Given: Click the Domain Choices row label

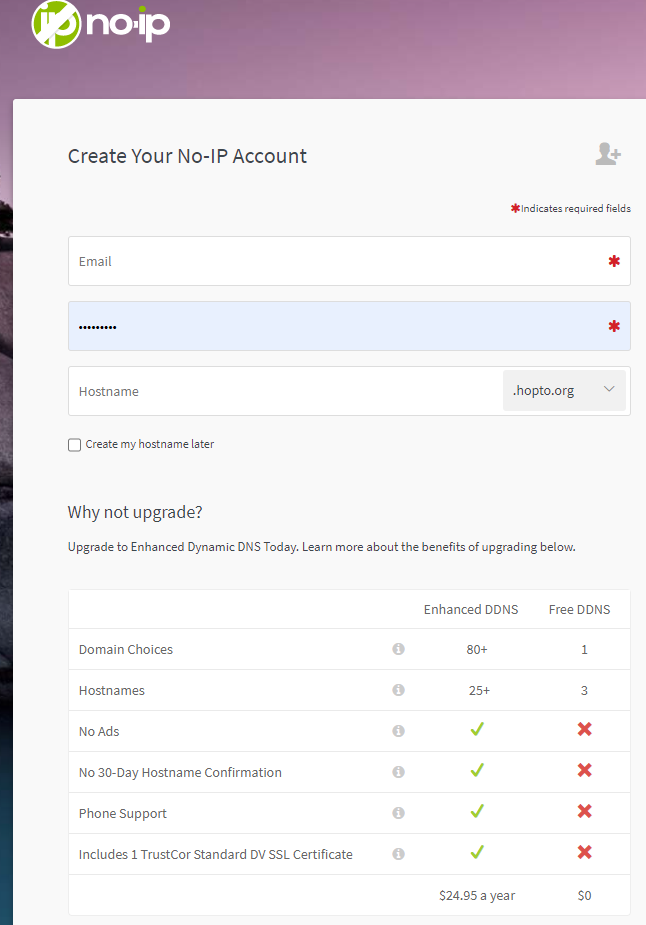Looking at the screenshot, I should [x=126, y=650].
